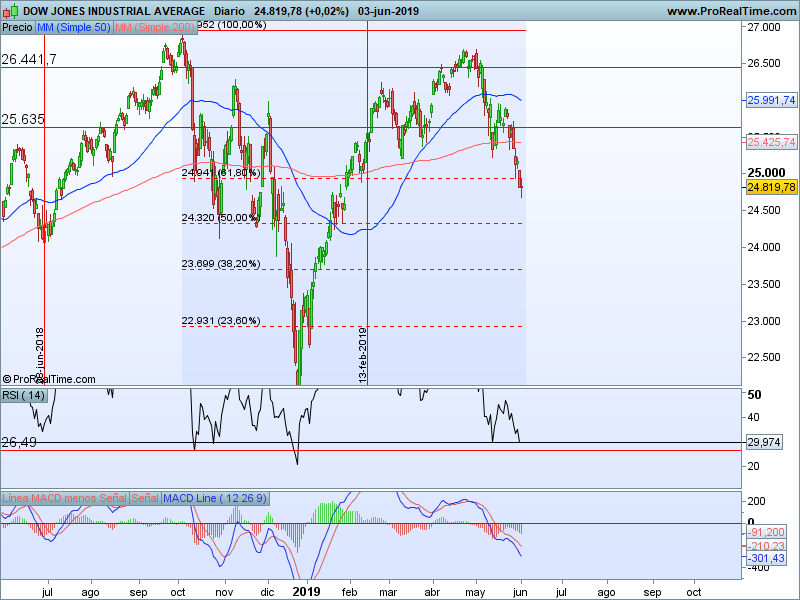This screenshot has width=800, height=600.
Task: Click the may label on time axis
Action: tap(476, 593)
